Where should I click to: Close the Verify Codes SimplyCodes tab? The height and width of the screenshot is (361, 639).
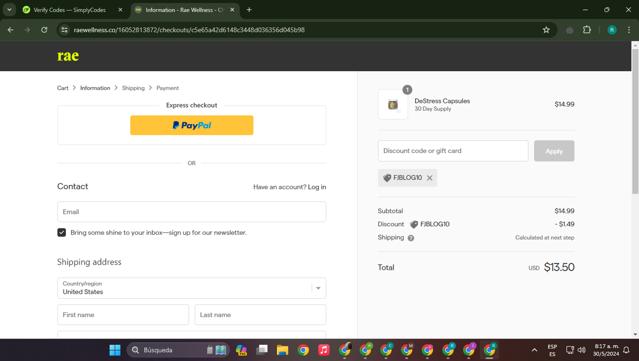pos(120,10)
